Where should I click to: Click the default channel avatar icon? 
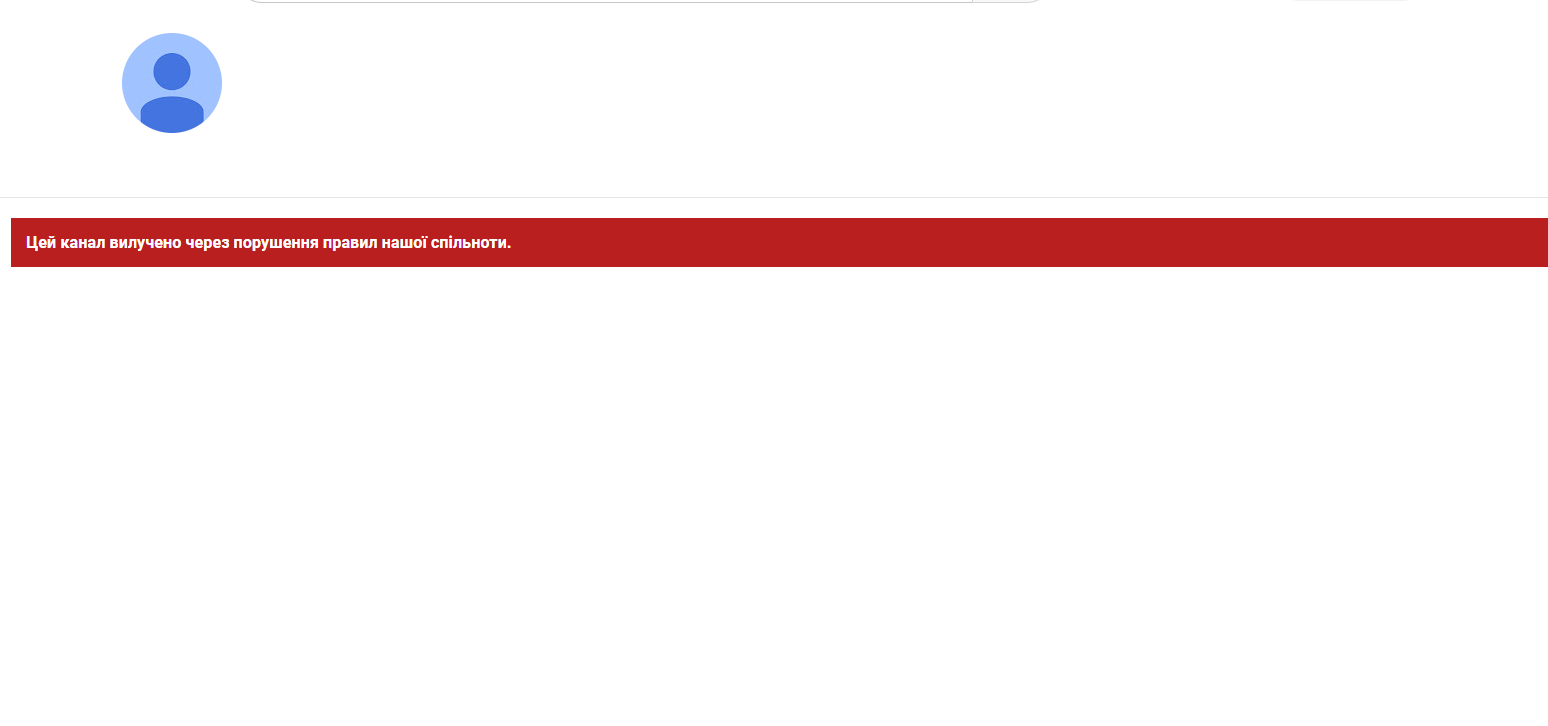(172, 83)
